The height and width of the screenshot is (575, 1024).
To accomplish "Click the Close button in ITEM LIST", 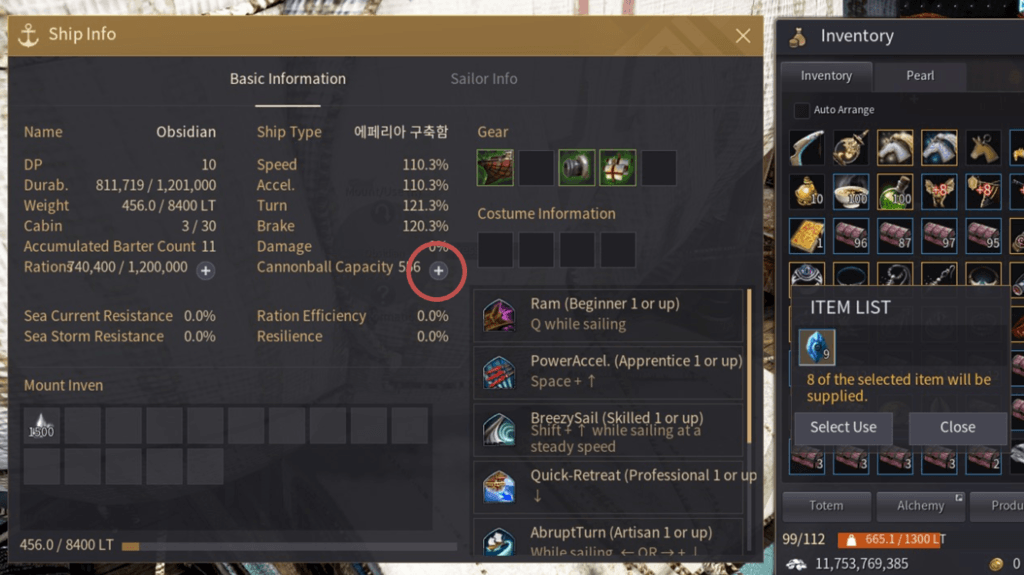I will 957,427.
